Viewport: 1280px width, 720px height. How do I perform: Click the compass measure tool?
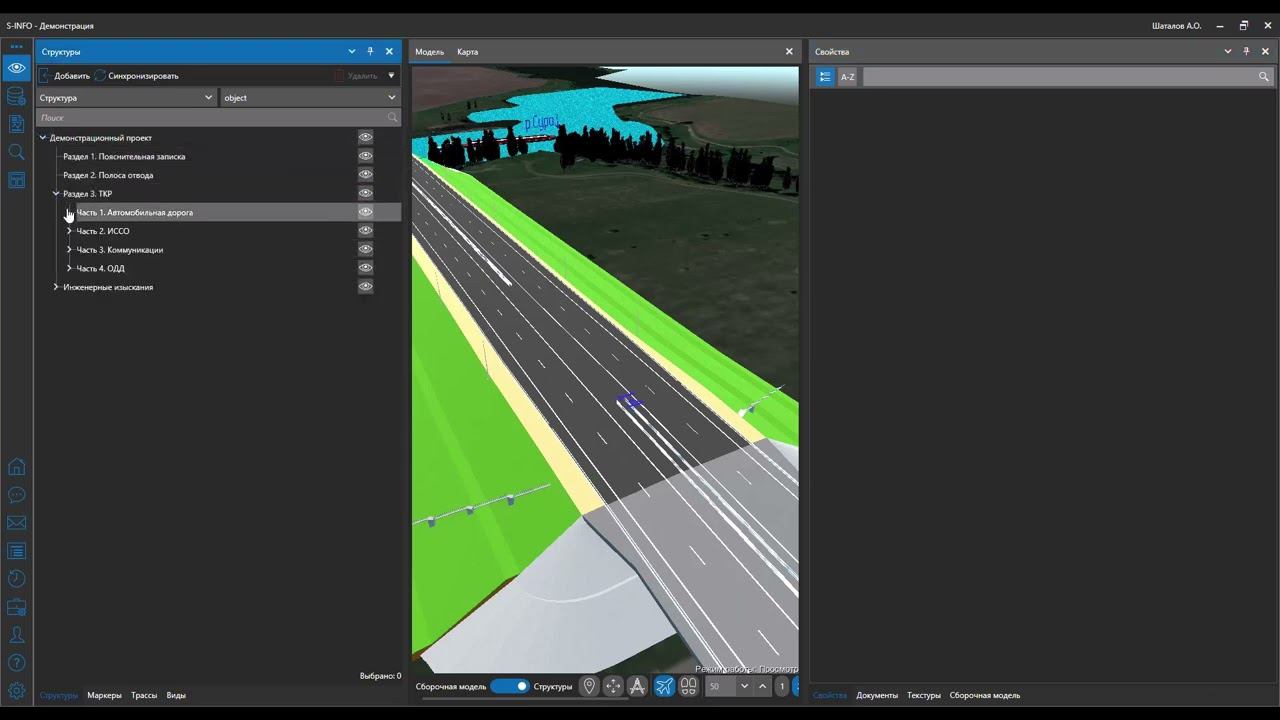[637, 686]
